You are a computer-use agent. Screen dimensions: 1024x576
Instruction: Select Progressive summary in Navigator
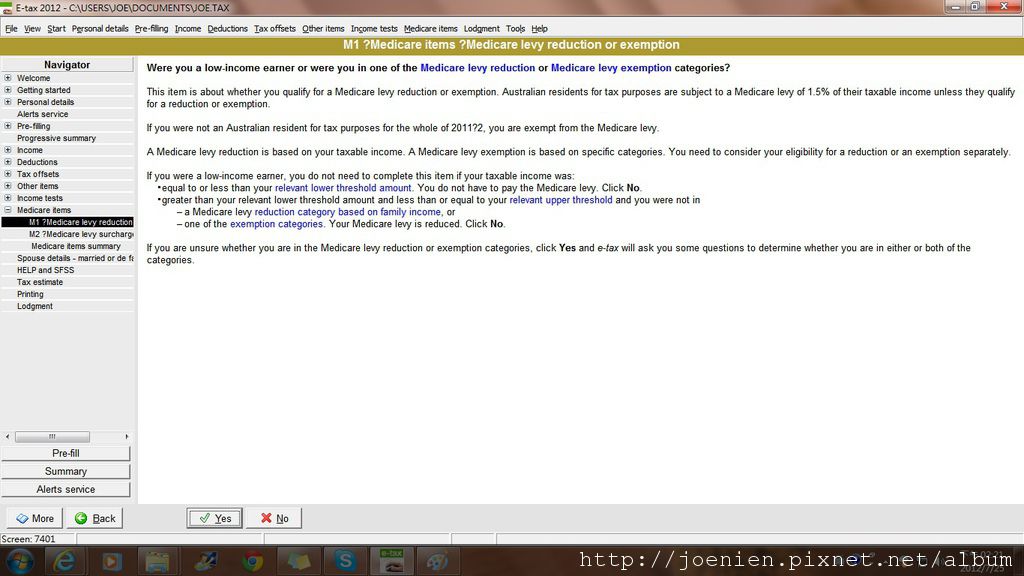[x=56, y=138]
